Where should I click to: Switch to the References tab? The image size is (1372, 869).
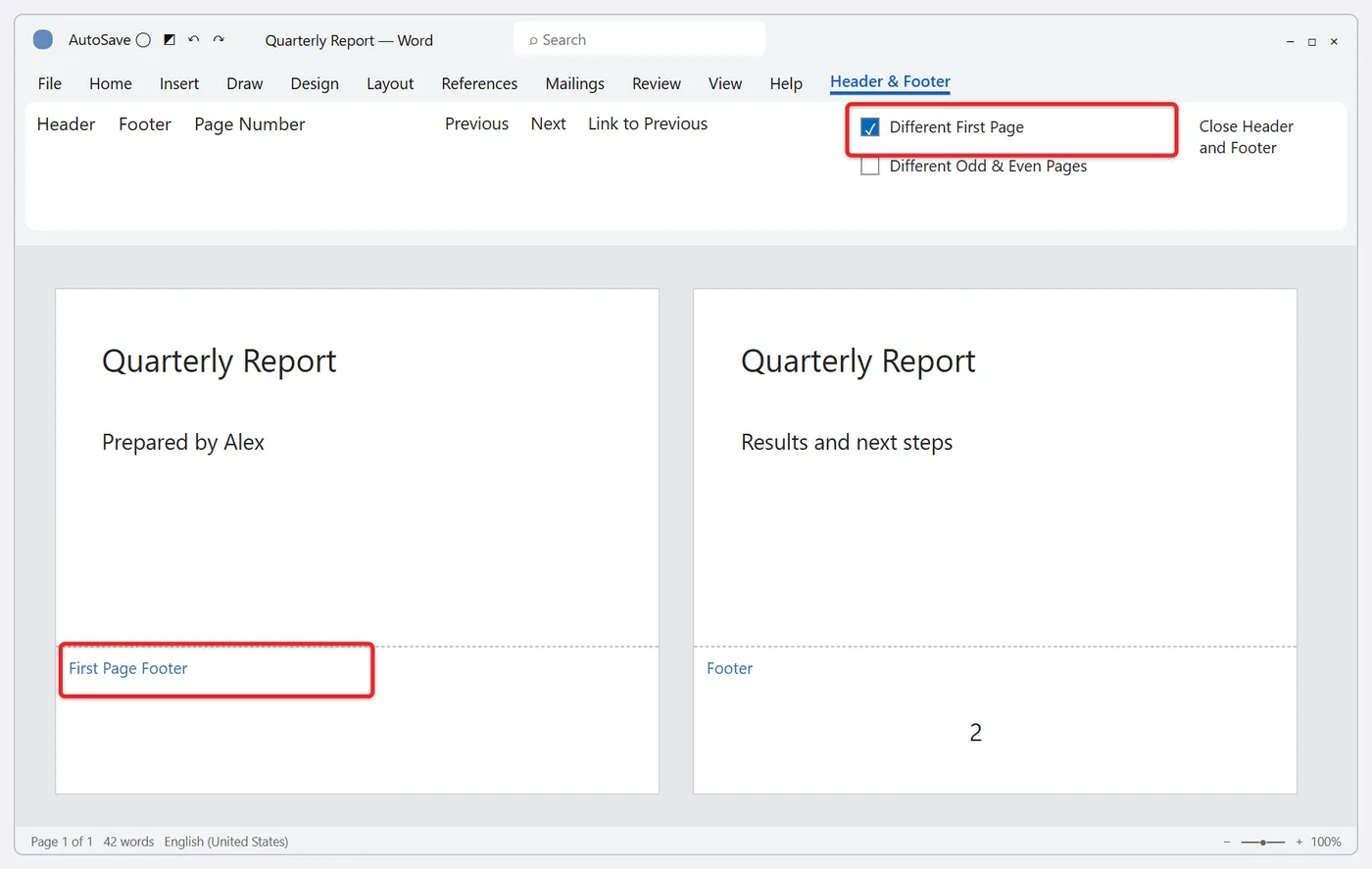click(479, 84)
